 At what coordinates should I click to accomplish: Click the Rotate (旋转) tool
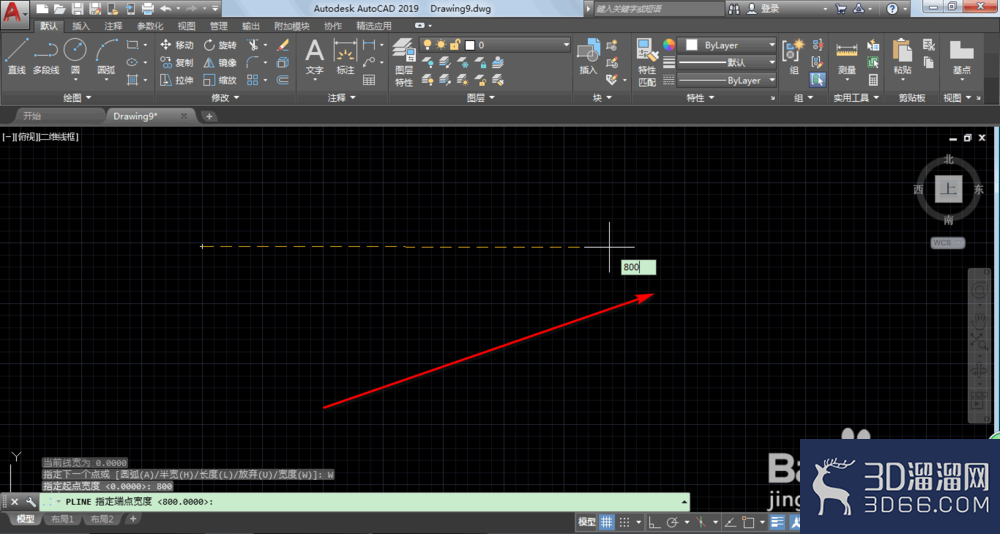(220, 45)
